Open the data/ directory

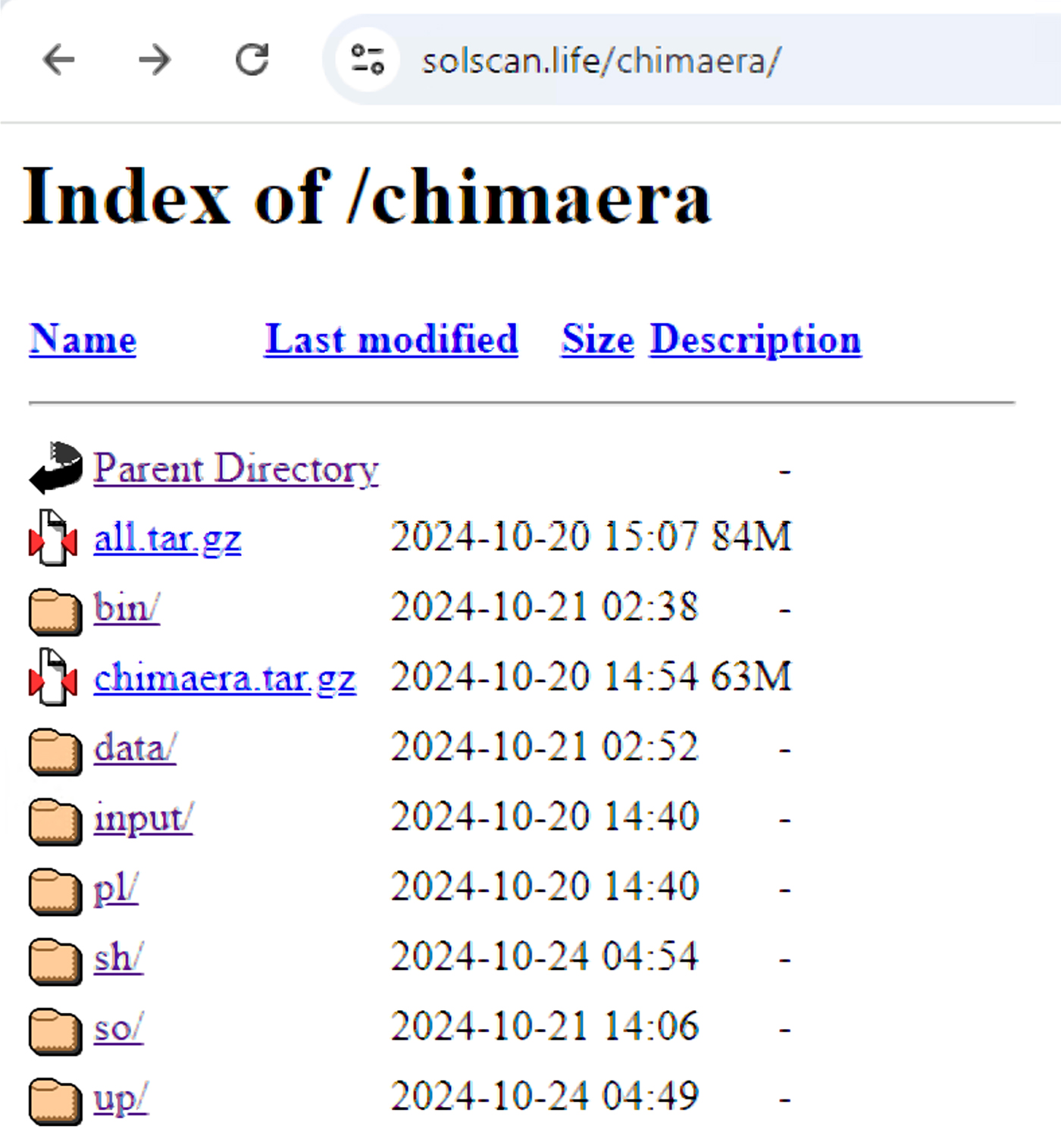tap(135, 748)
